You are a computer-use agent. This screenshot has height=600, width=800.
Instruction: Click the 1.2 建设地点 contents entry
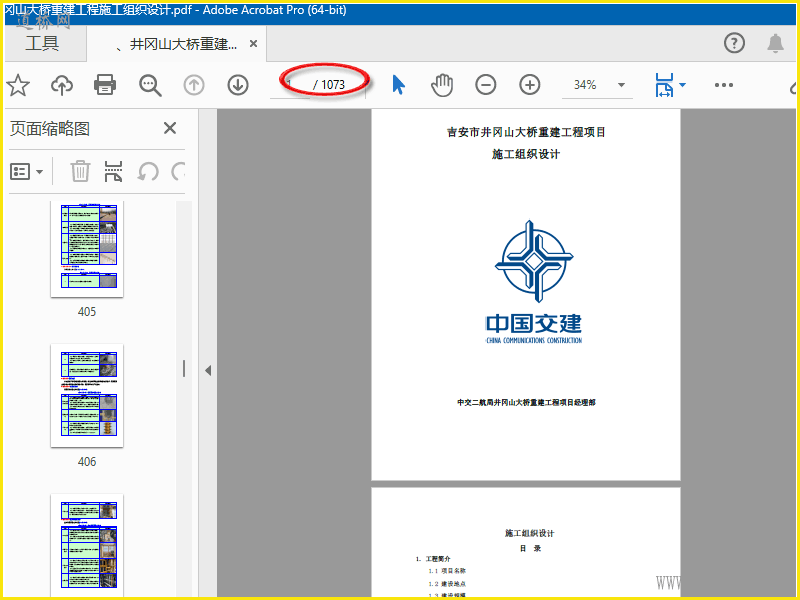pyautogui.click(x=447, y=584)
